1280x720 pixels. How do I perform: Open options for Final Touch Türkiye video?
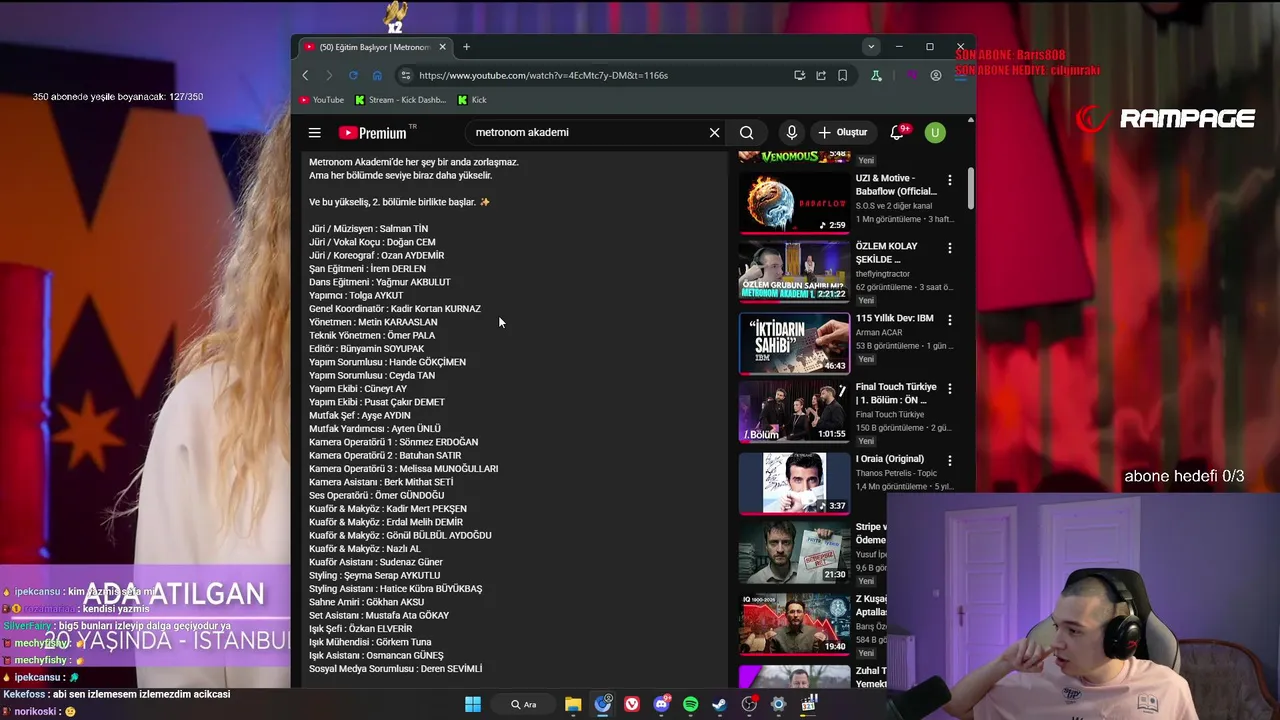click(950, 388)
